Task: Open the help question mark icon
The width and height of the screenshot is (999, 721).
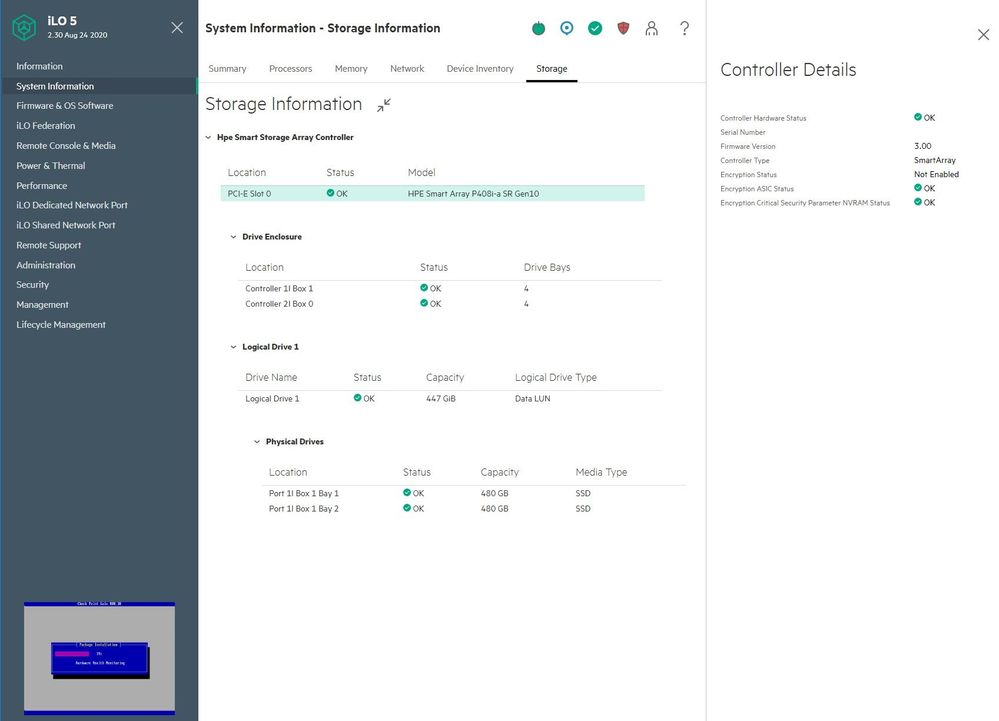Action: point(684,29)
